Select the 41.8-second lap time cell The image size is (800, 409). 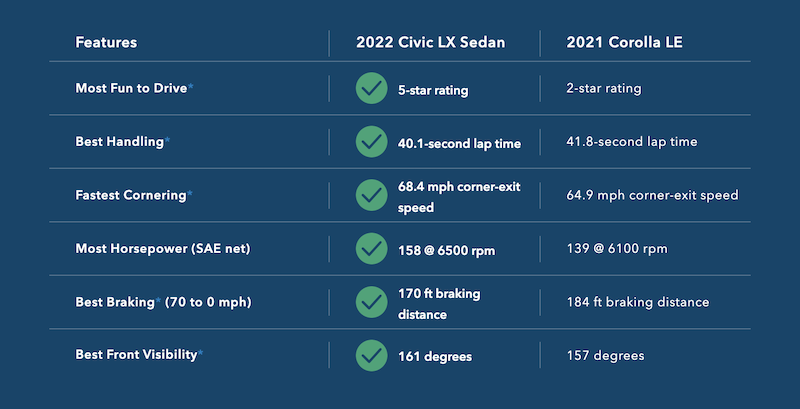632,142
